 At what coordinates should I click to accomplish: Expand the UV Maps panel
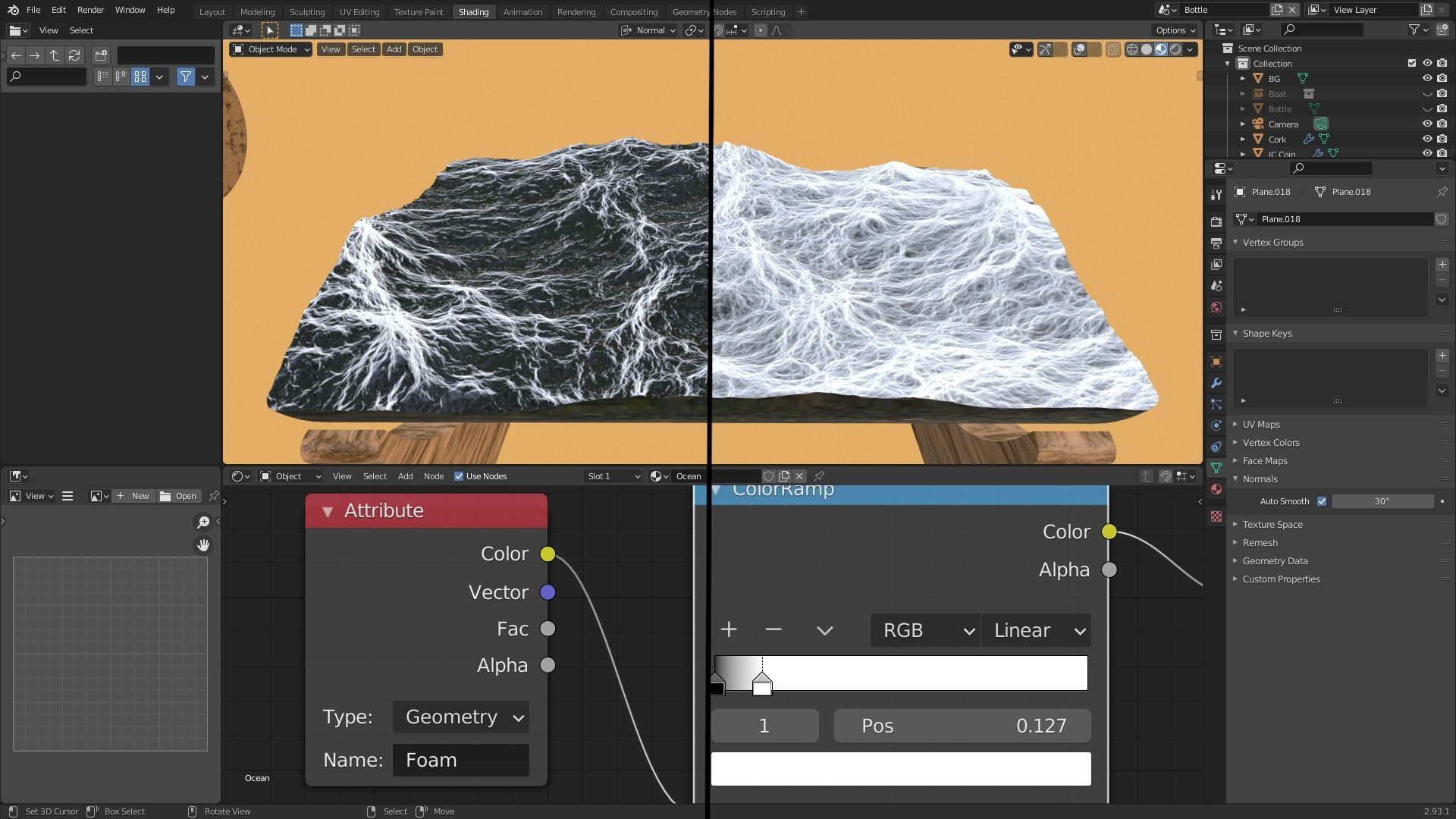(1261, 425)
